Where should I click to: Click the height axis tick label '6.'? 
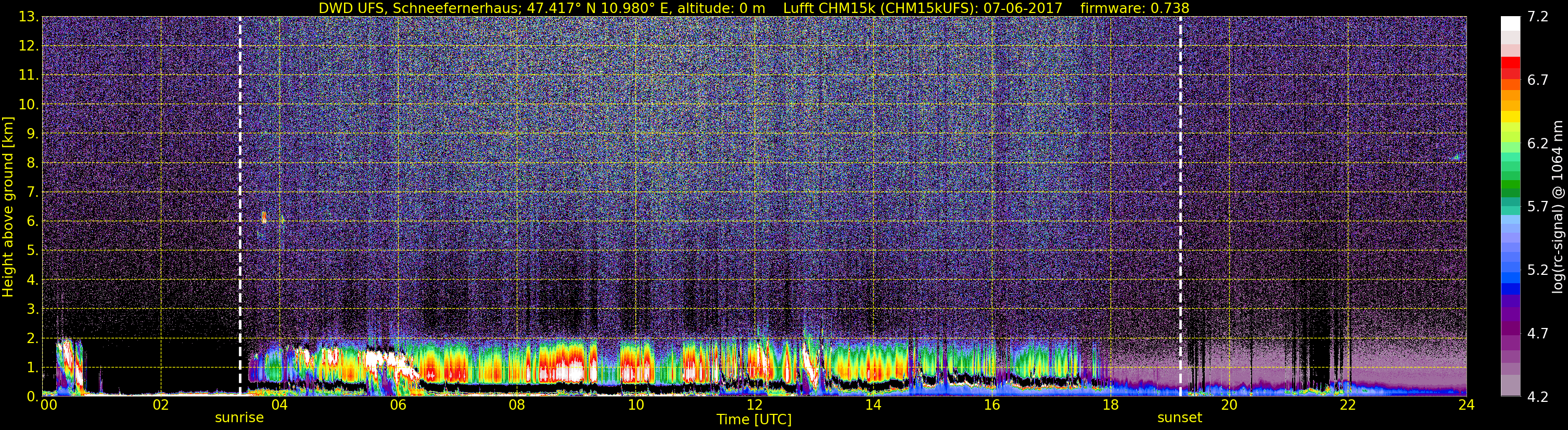pos(32,222)
